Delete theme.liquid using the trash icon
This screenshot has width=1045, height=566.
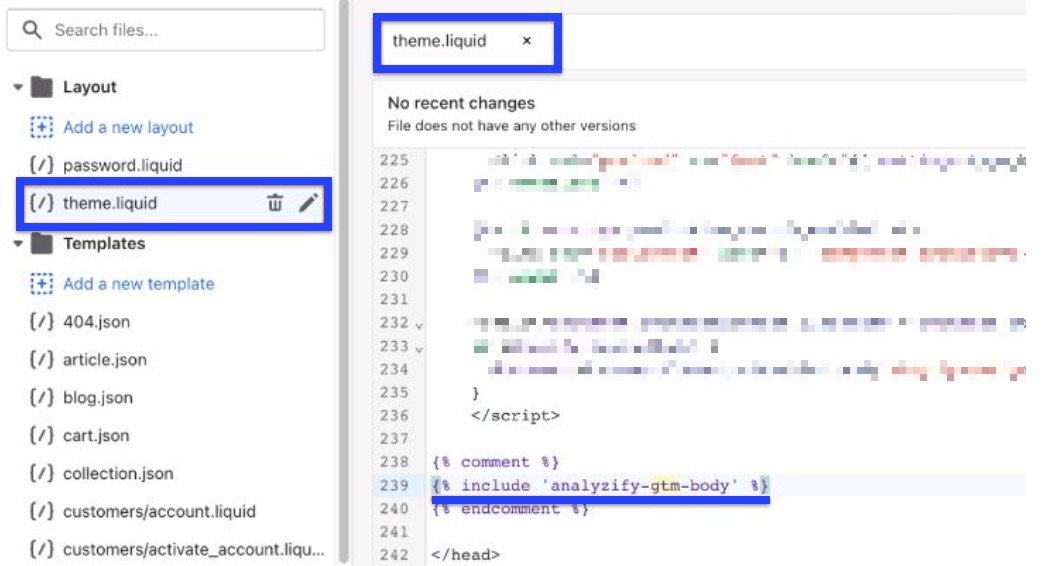coord(275,203)
